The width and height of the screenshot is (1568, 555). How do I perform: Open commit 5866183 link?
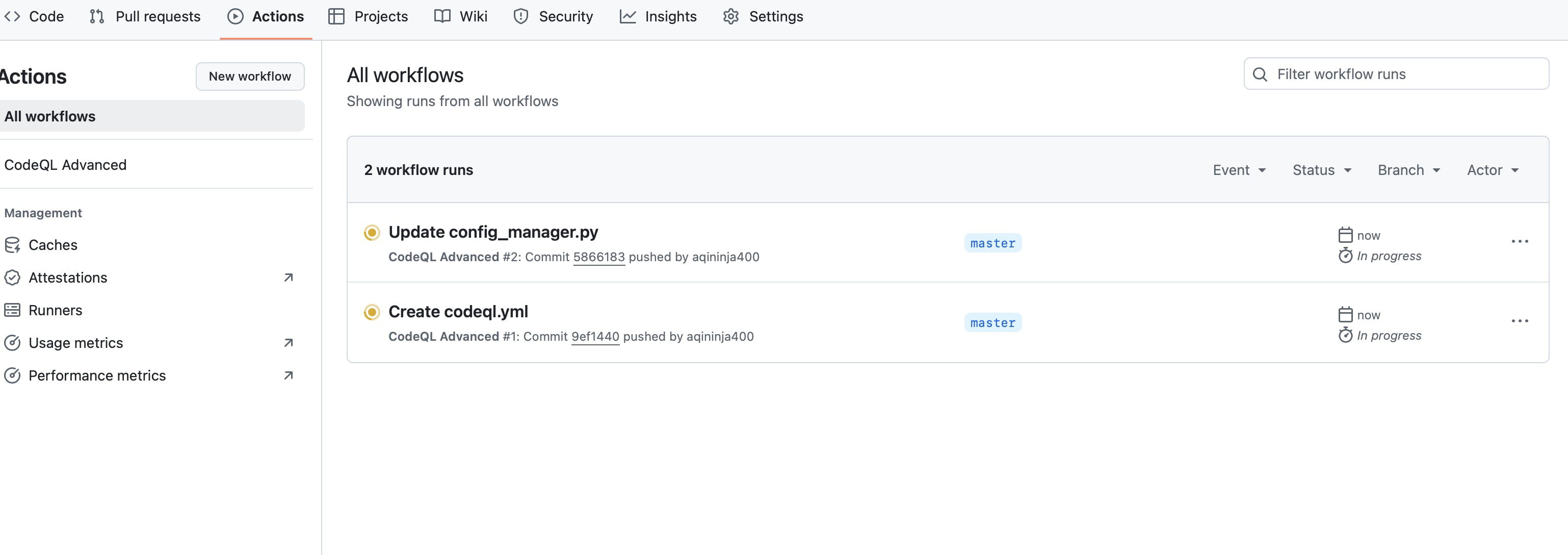599,257
